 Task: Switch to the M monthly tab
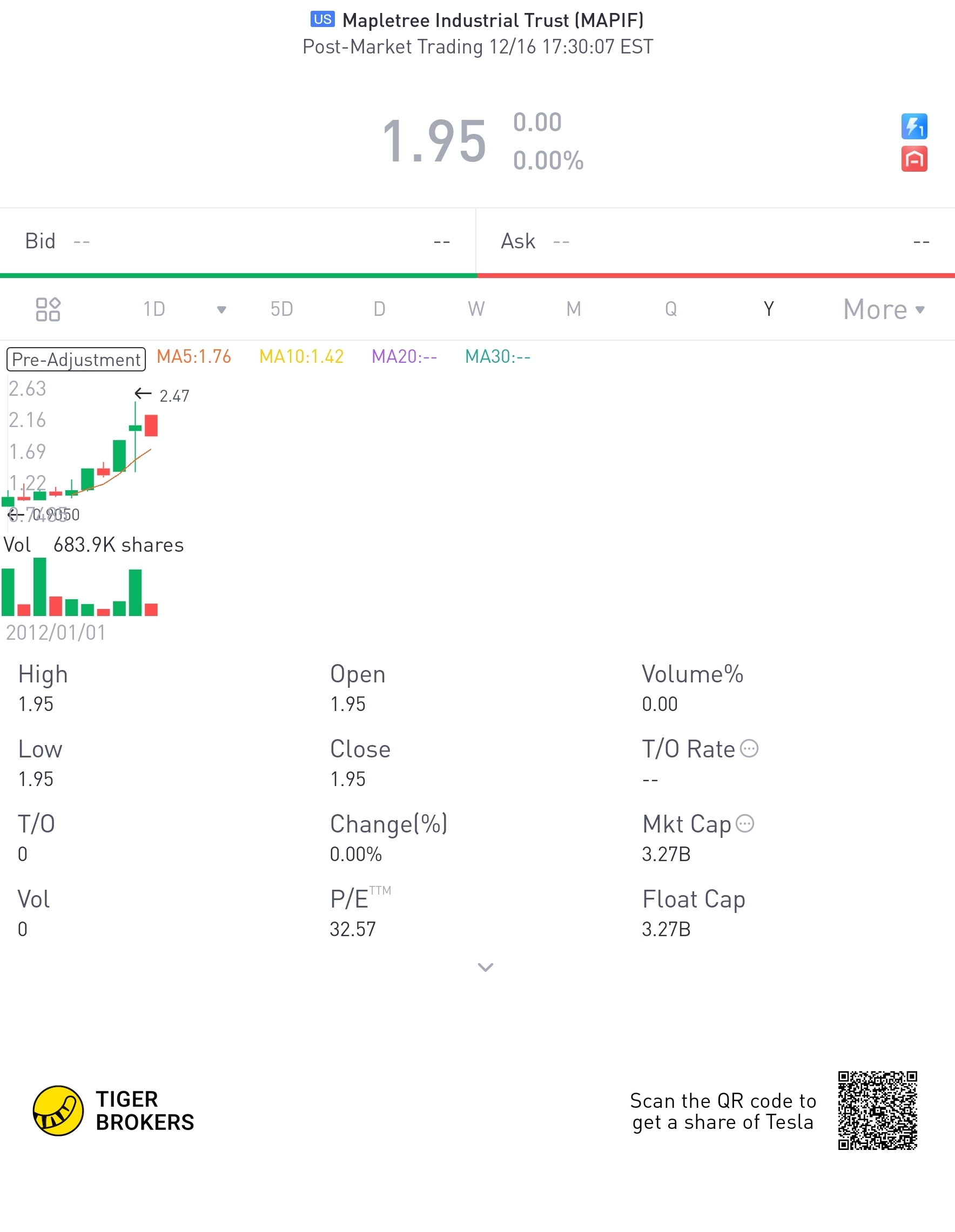click(x=574, y=309)
